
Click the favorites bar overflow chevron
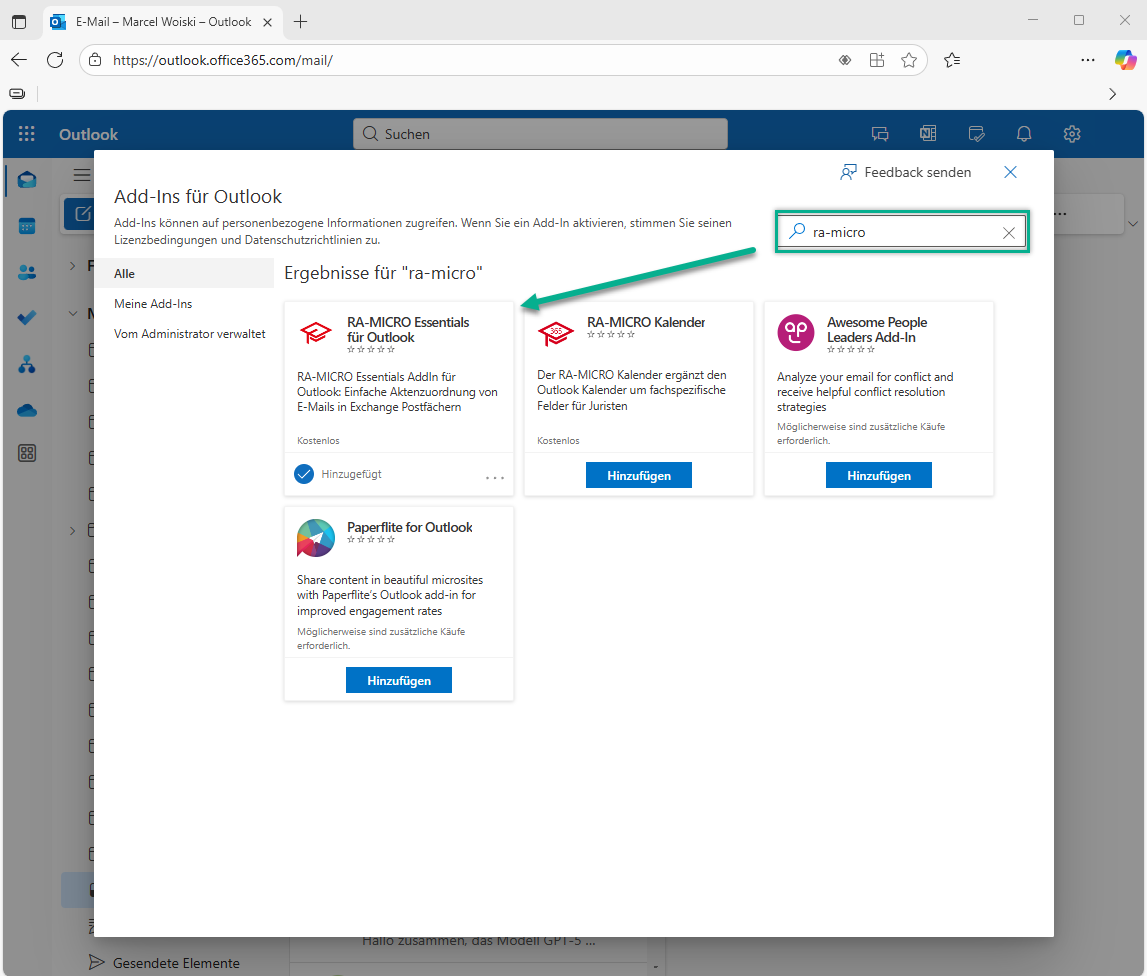click(x=1113, y=94)
